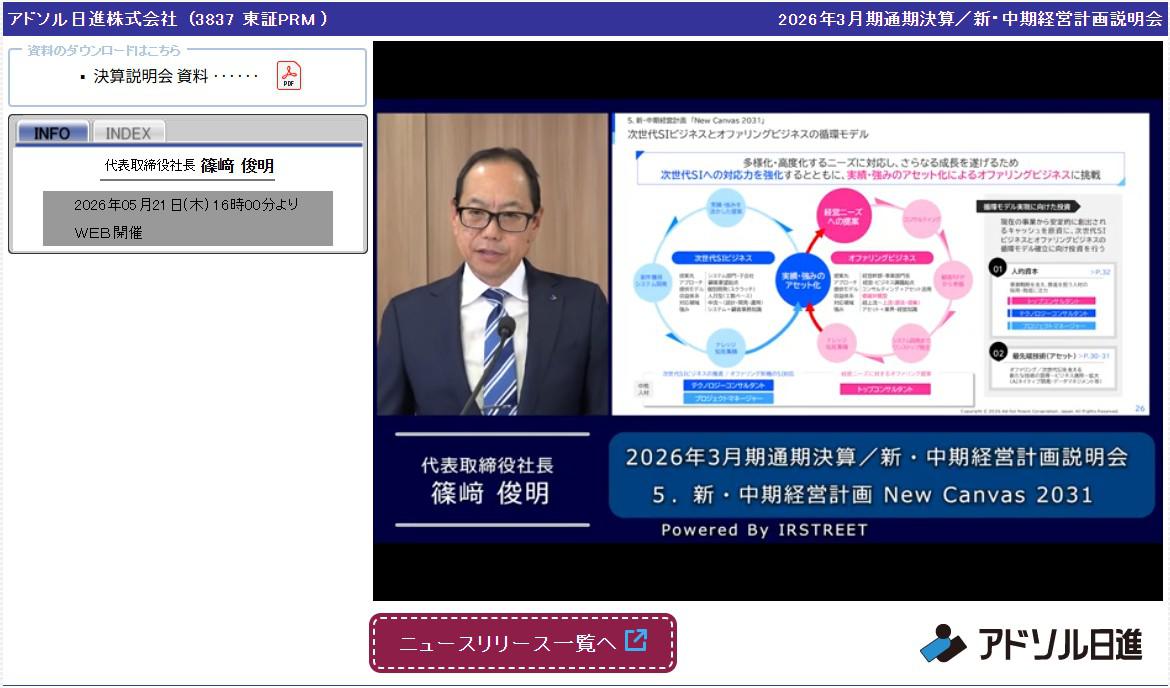Click the 決算説明会 資料 text link
Viewport: 1170px width, 688px height.
point(151,76)
